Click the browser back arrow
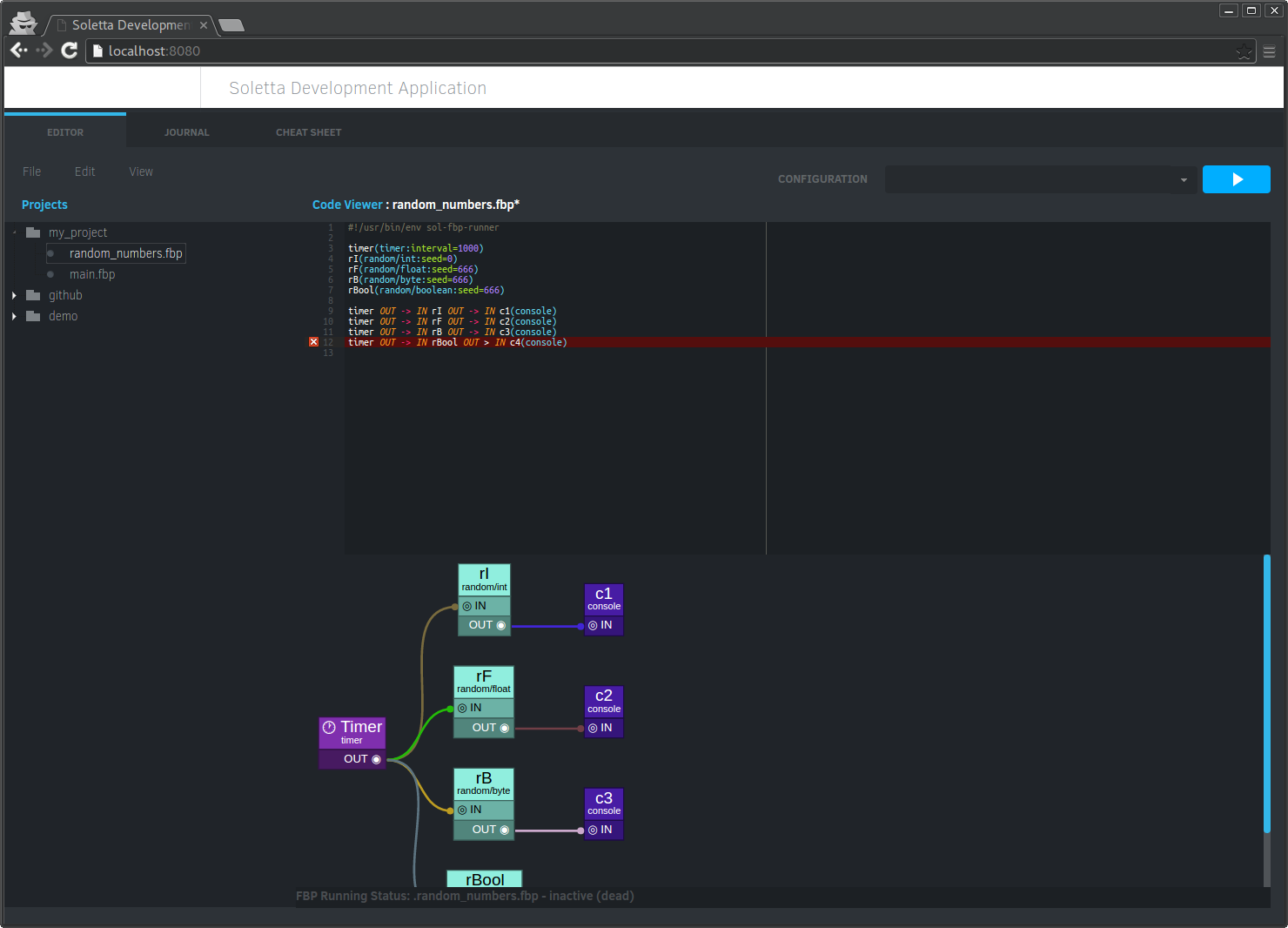Screen dimensions: 1288x928 tap(19, 50)
